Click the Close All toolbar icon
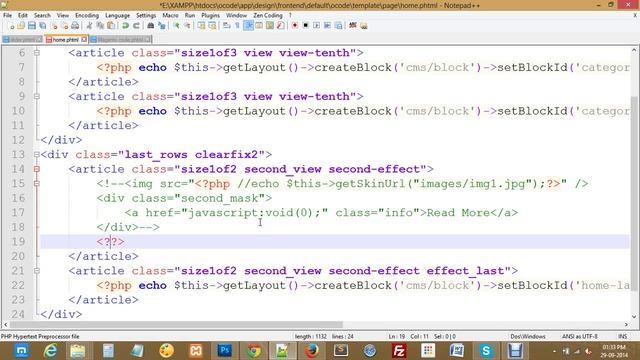 (x=64, y=26)
